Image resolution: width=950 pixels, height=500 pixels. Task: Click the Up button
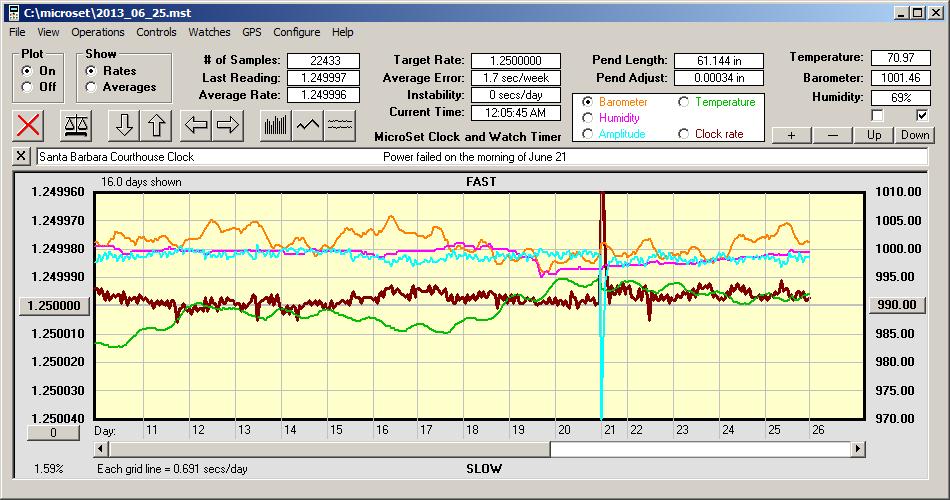point(874,135)
